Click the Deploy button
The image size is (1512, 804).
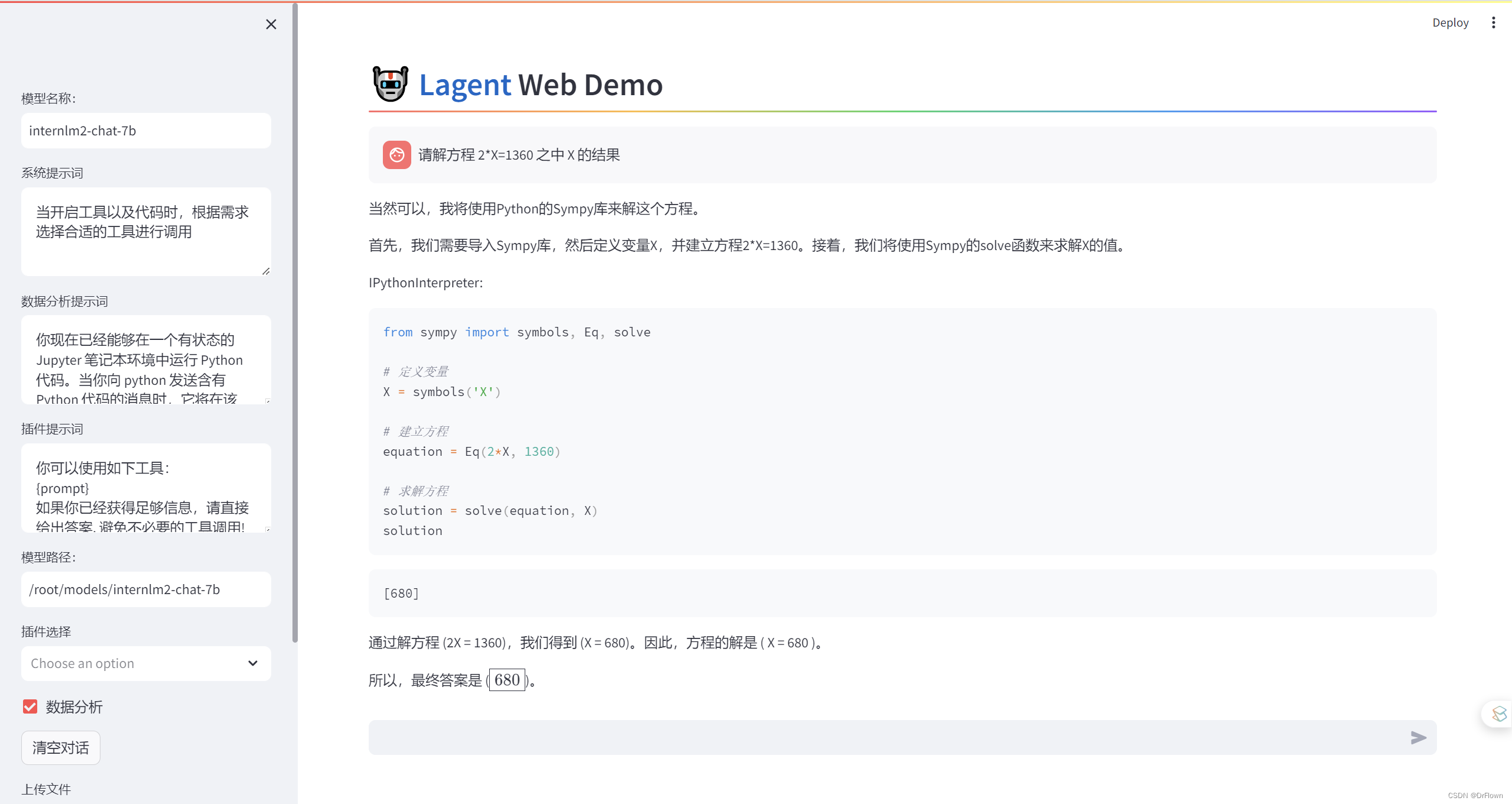click(x=1450, y=22)
